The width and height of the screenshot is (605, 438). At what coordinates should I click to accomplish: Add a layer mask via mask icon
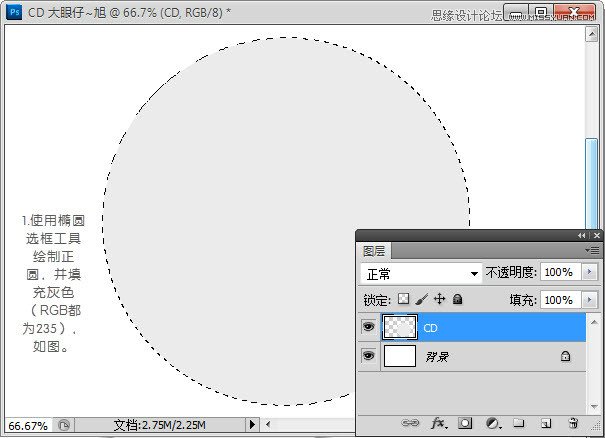tap(465, 423)
